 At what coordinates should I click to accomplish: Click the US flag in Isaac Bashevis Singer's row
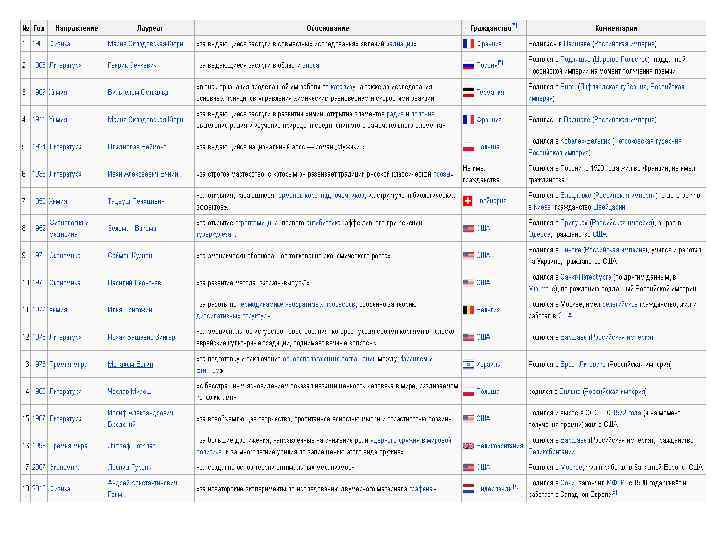468,337
